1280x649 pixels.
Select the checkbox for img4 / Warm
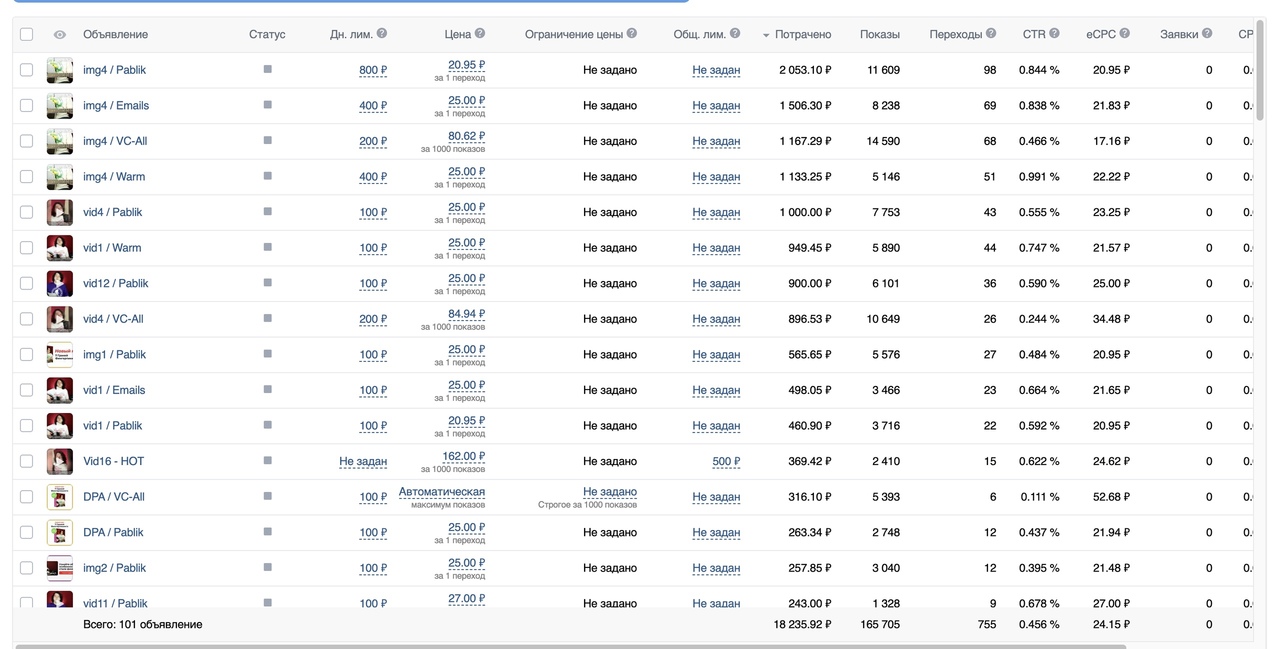pos(27,176)
